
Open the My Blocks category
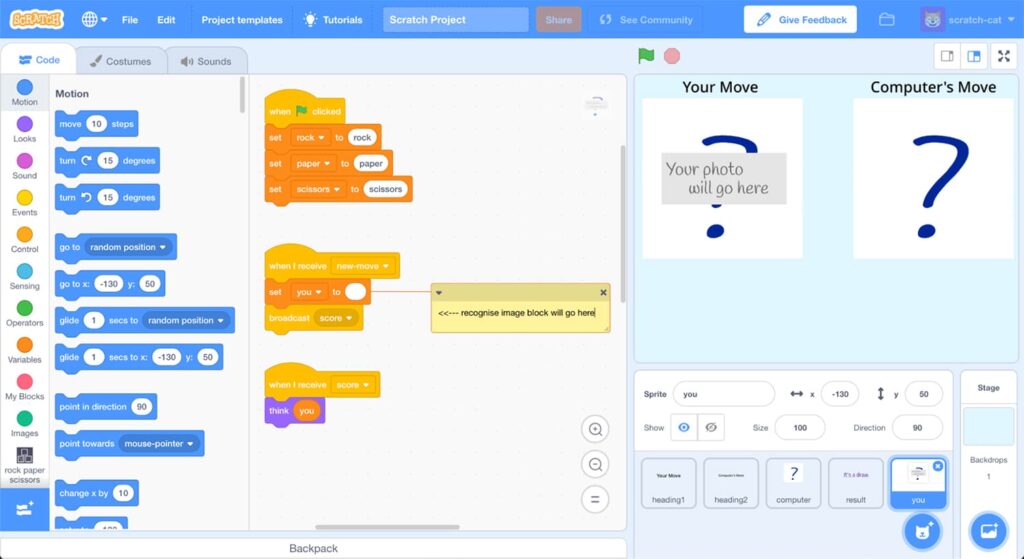(x=24, y=387)
